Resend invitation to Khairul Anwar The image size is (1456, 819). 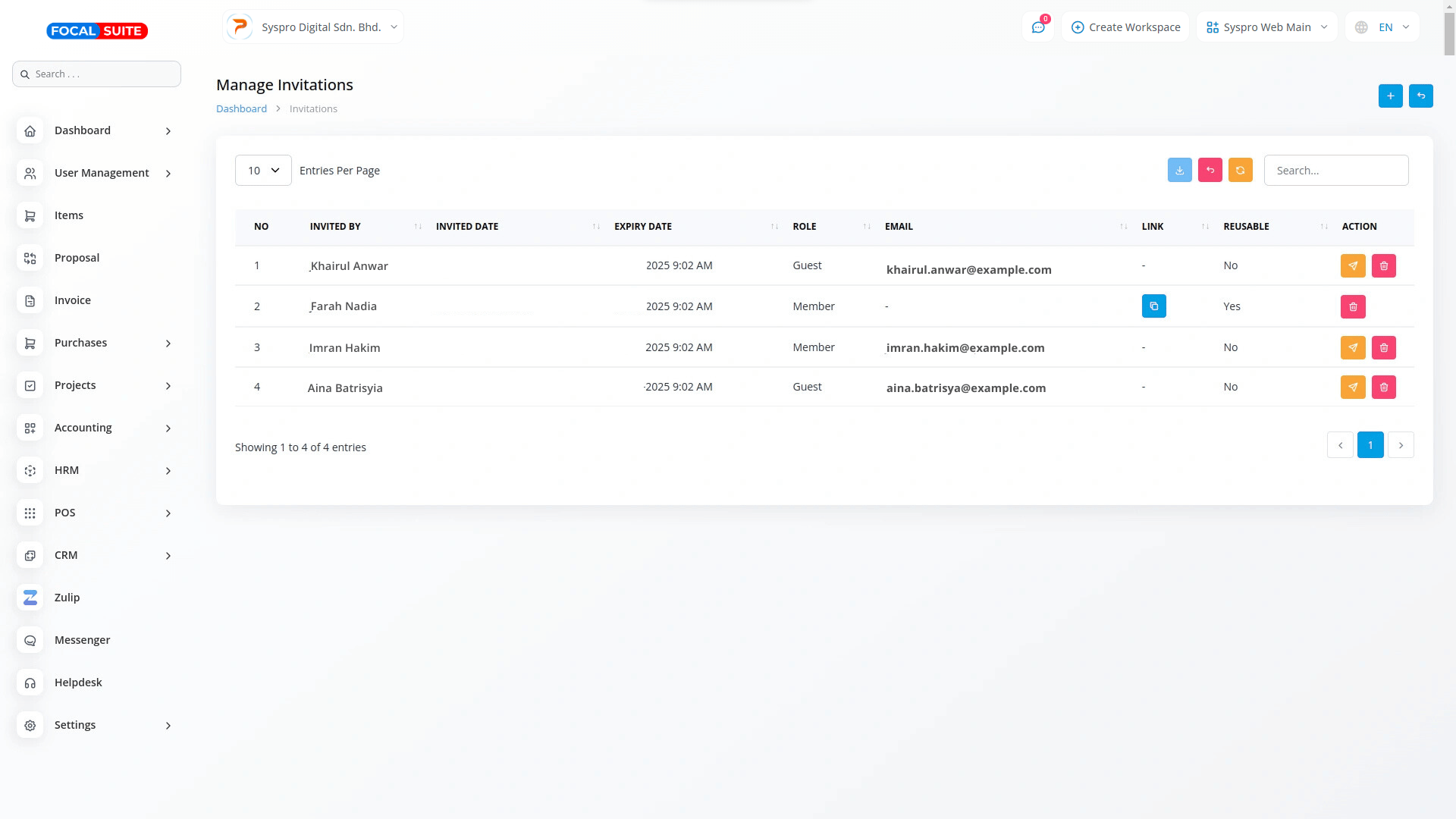pos(1352,266)
